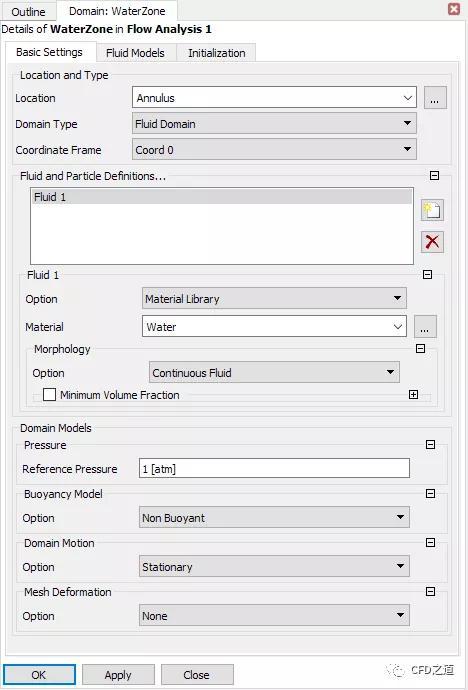468x690 pixels.
Task: Select Fluid 1 in the definitions list
Action: [x=222, y=197]
